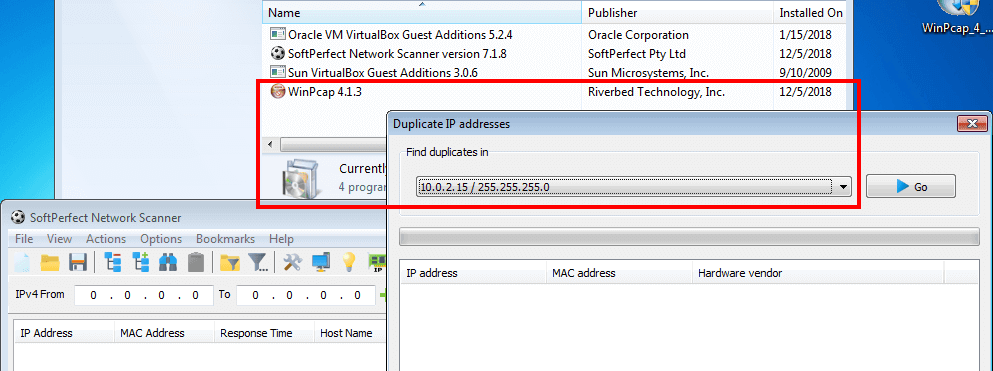The width and height of the screenshot is (993, 371).
Task: Click into the IPv4 From address field
Action: pyautogui.click(x=144, y=295)
